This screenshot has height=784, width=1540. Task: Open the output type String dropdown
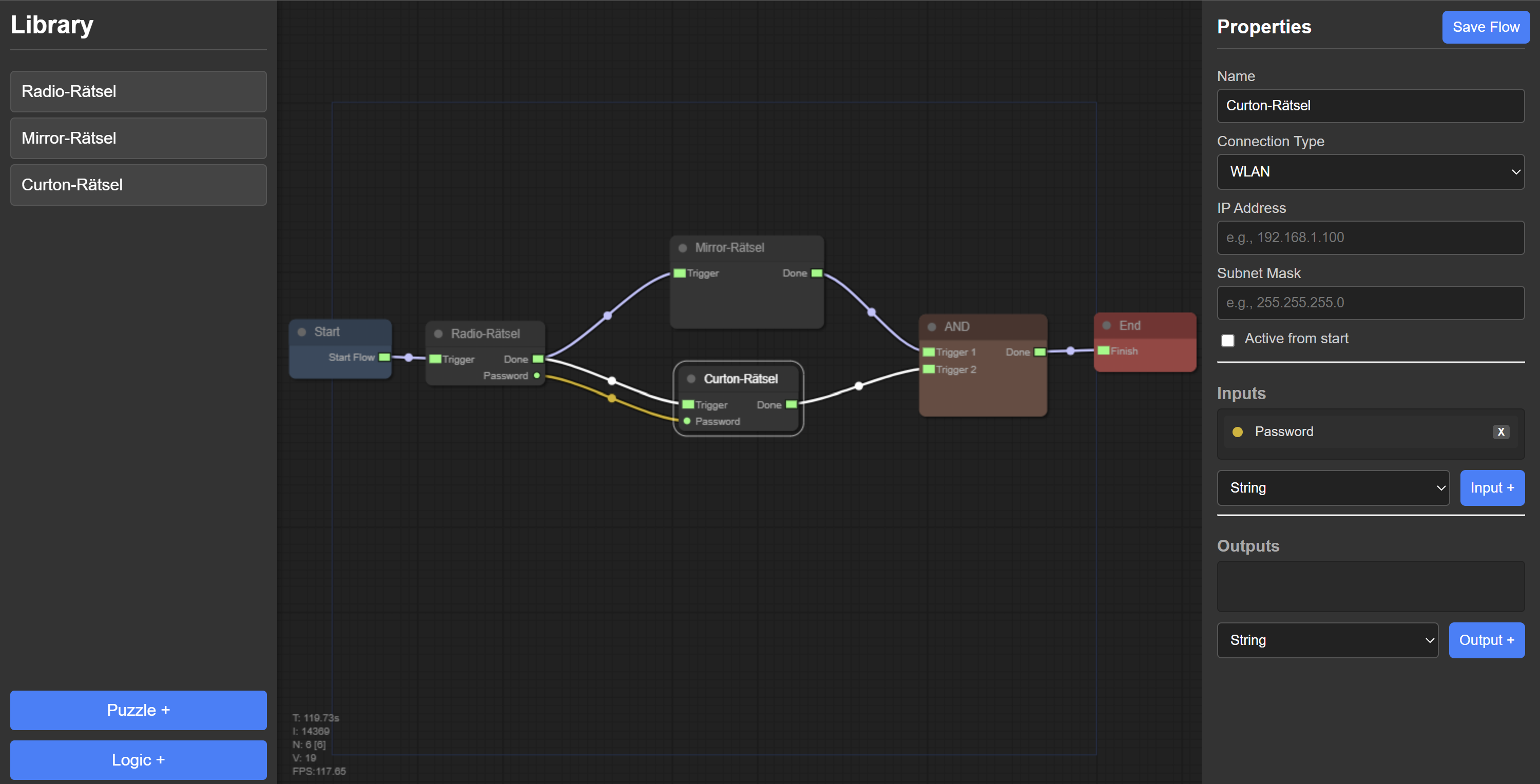point(1327,640)
